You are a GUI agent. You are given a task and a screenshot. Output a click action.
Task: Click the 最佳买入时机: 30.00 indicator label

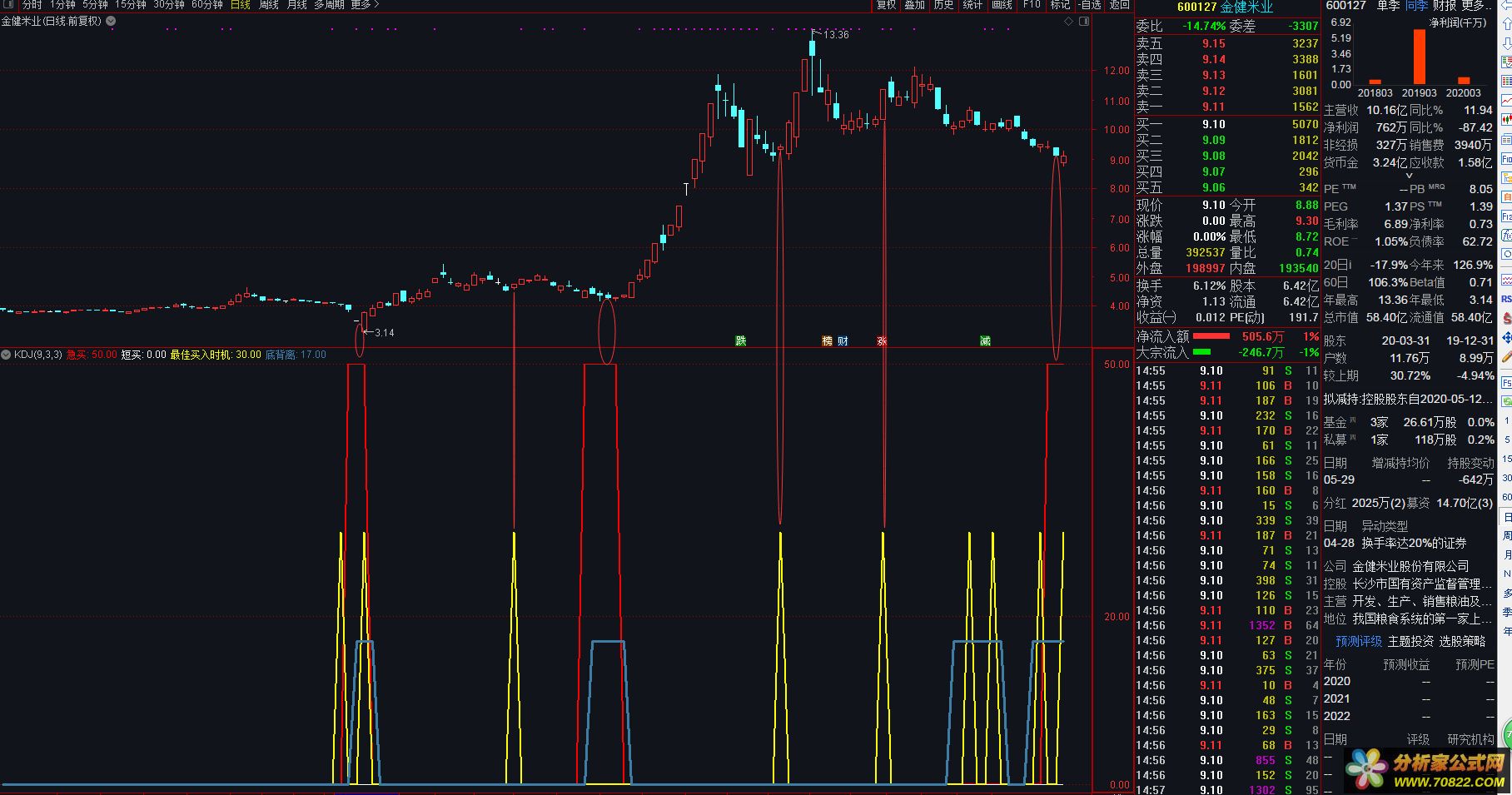[216, 355]
